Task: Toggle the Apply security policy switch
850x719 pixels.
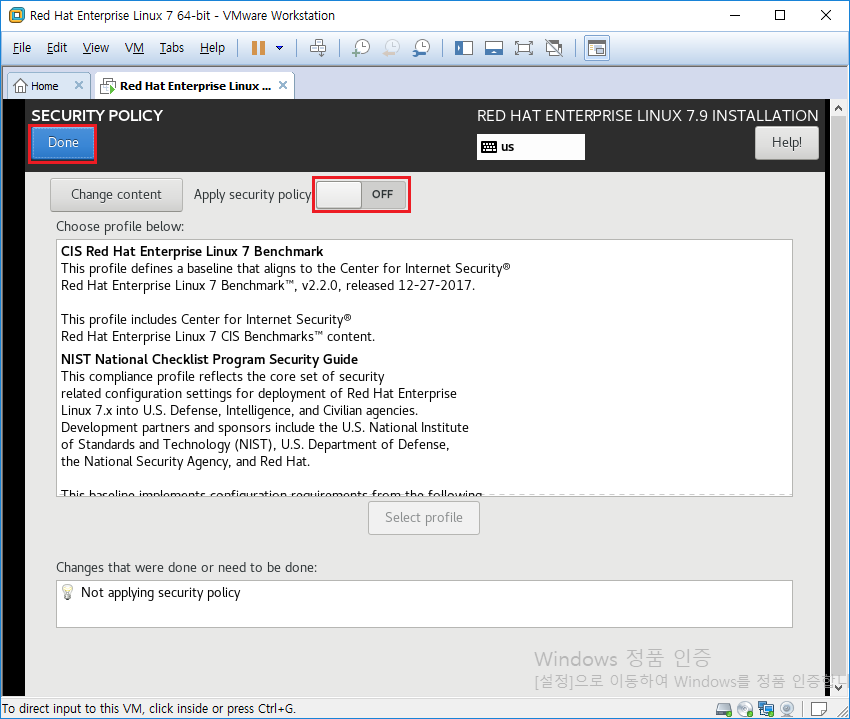Action: pyautogui.click(x=361, y=195)
